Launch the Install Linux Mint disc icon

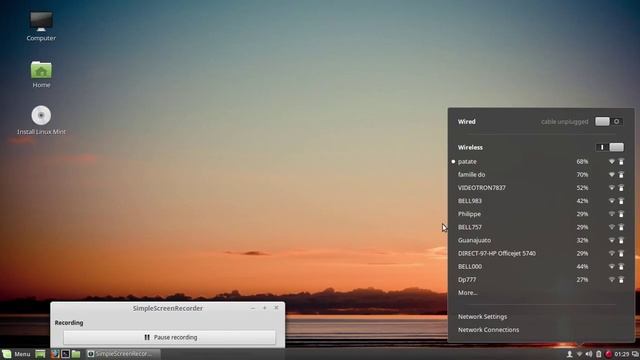(x=41, y=120)
